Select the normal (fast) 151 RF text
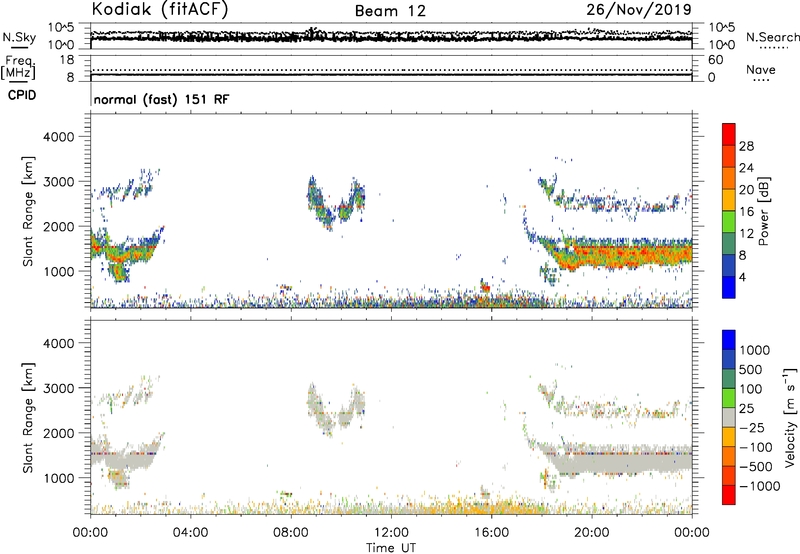Viewport: 800px width, 554px height. [x=161, y=99]
